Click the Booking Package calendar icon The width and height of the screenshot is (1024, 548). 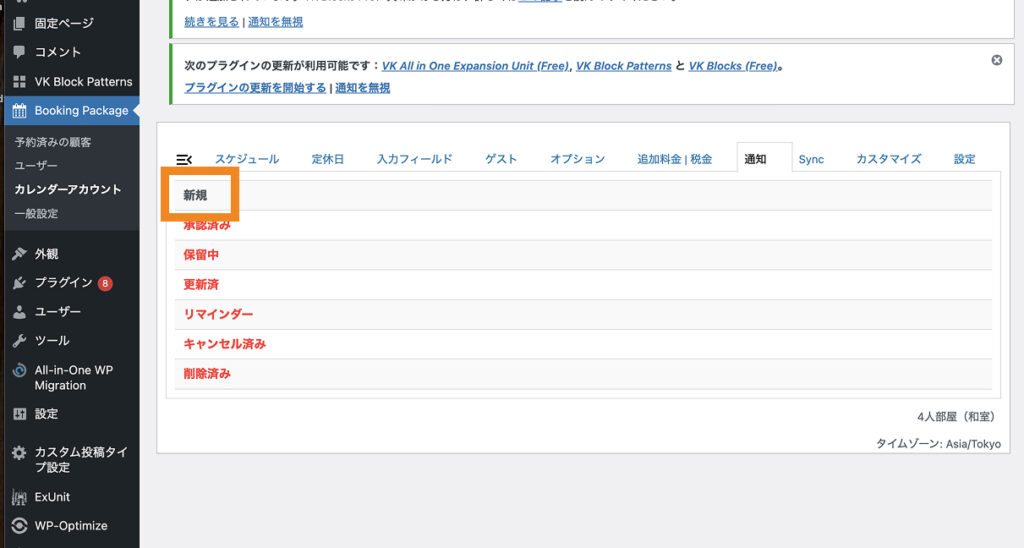(20, 111)
